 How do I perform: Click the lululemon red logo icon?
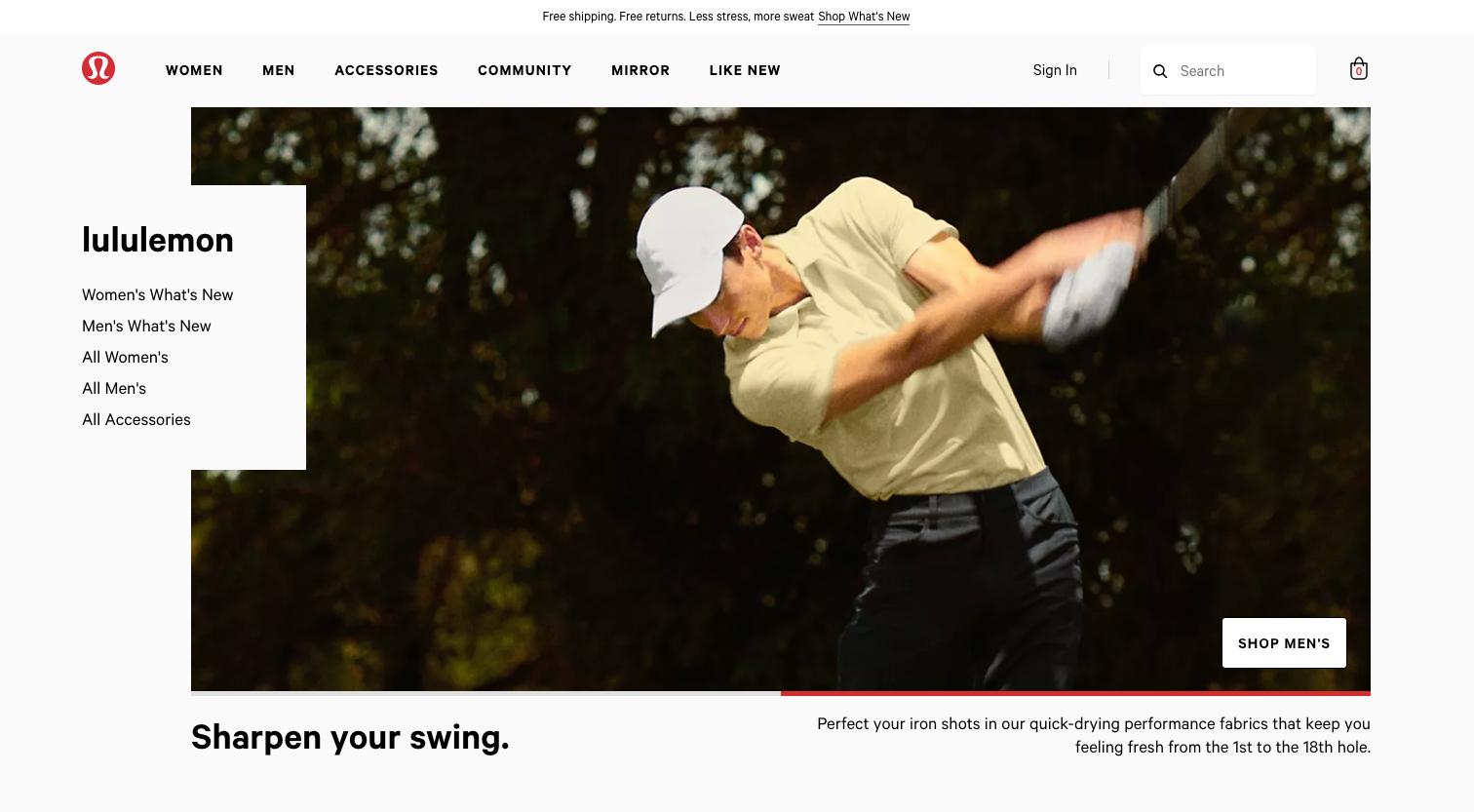(x=98, y=68)
